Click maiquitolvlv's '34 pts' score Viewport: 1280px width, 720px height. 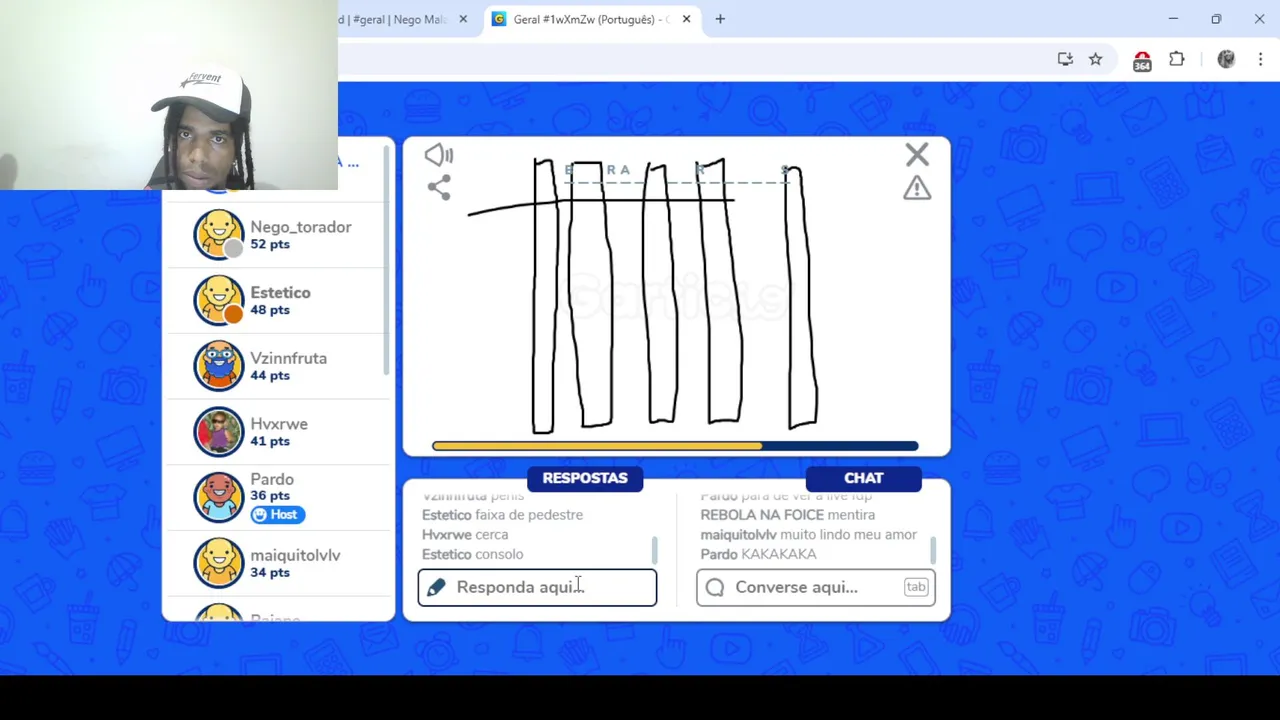(270, 573)
